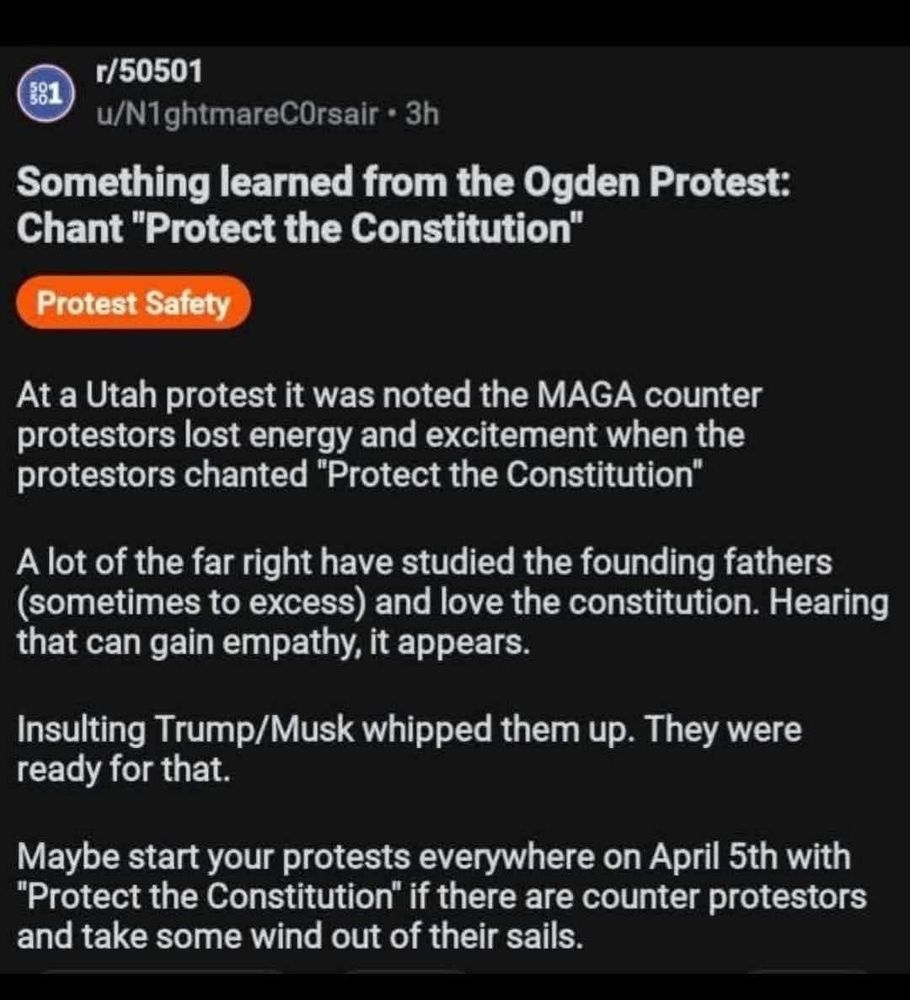Click the paragraph 'Insulting Trump/Musk whipped them up'
This screenshot has width=910, height=1000.
(x=409, y=749)
